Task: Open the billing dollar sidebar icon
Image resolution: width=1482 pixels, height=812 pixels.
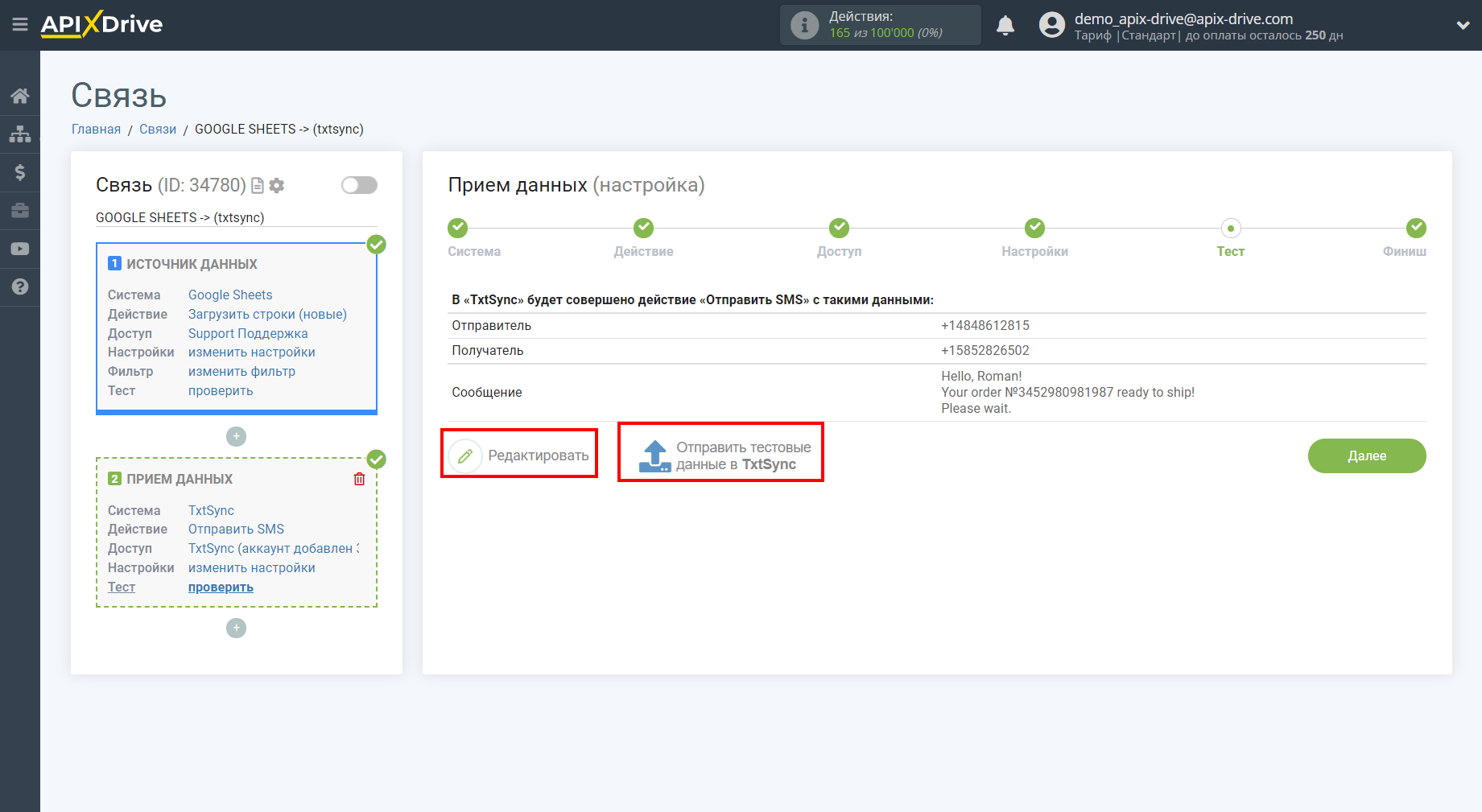Action: tap(20, 172)
